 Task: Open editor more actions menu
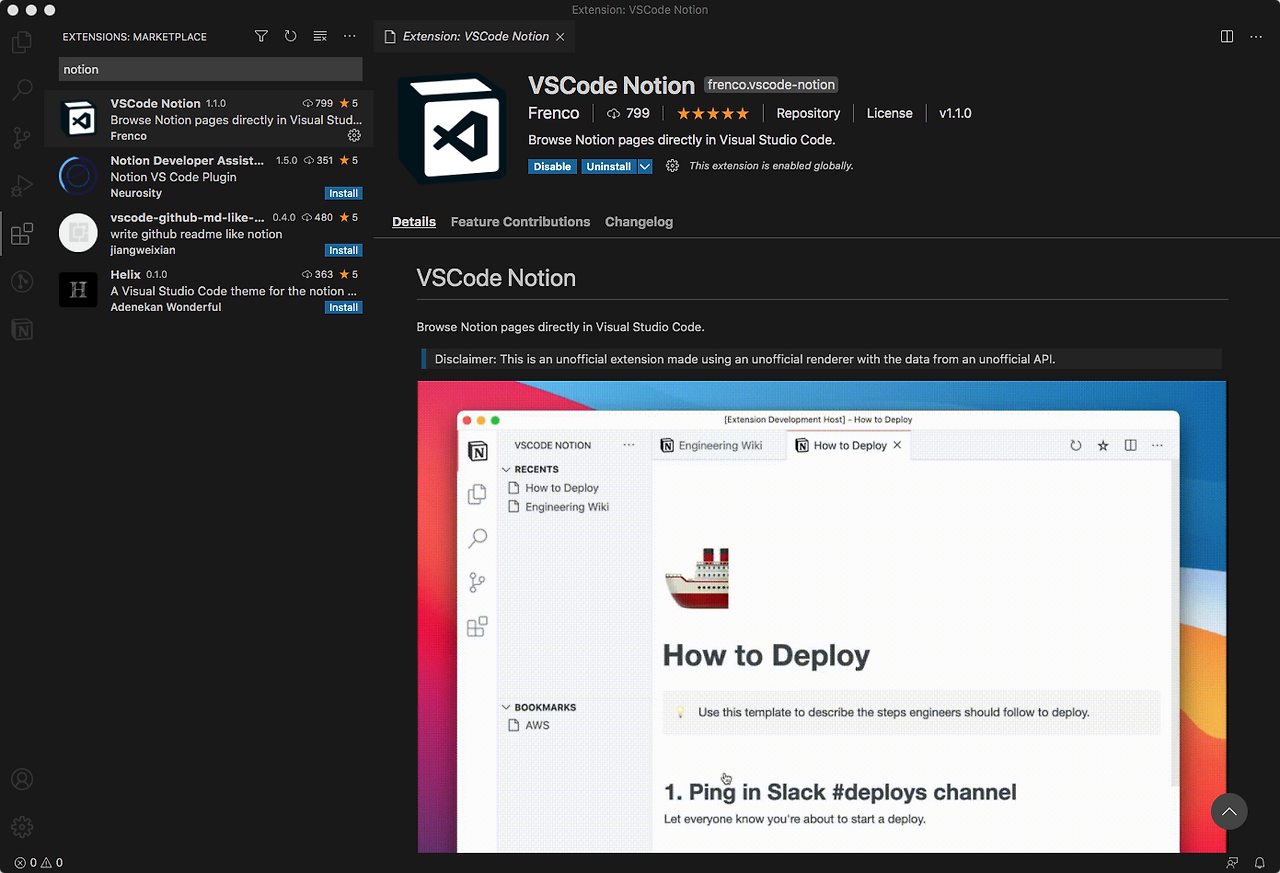pos(1256,36)
